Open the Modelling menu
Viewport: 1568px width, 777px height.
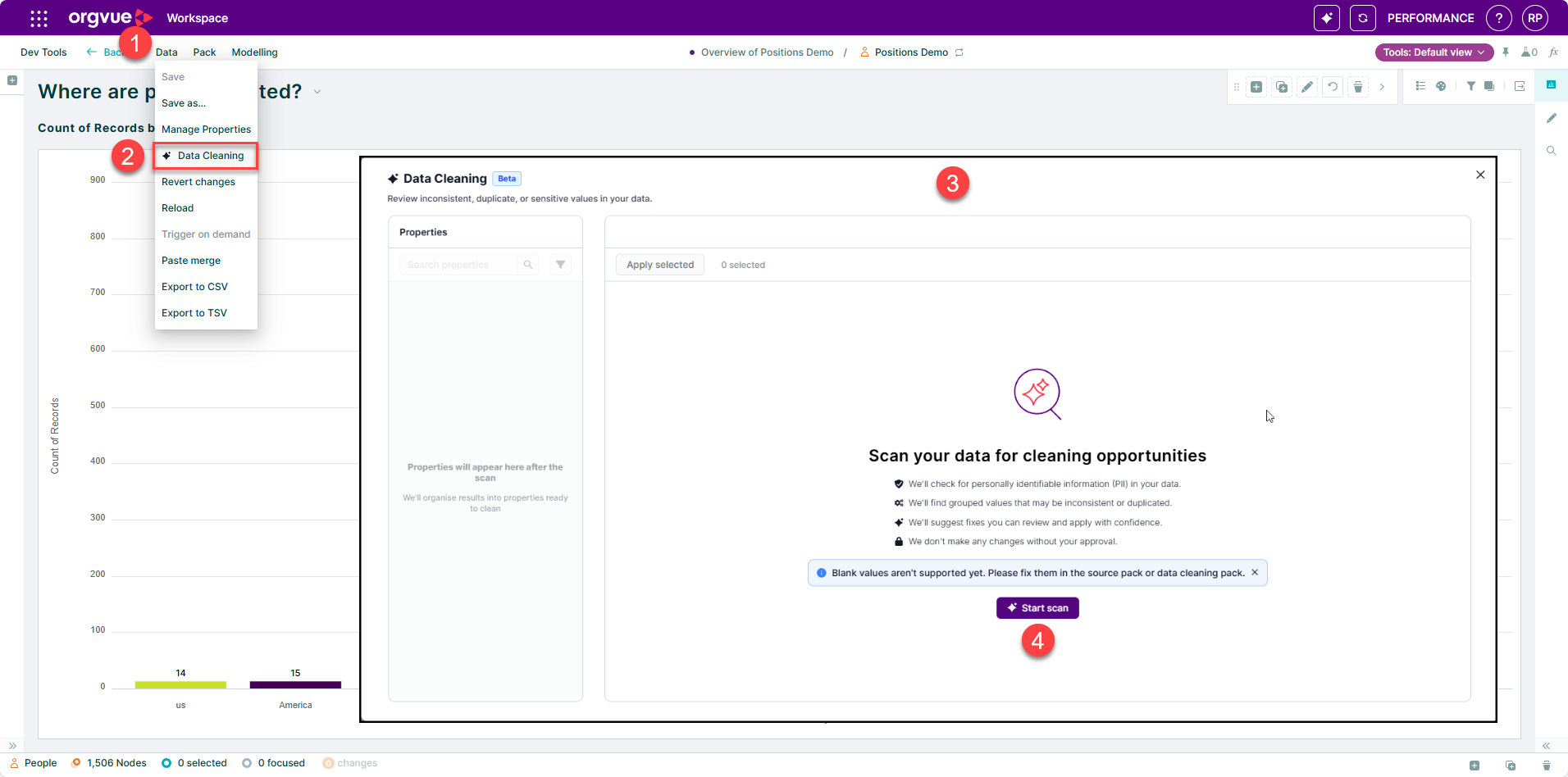point(254,52)
